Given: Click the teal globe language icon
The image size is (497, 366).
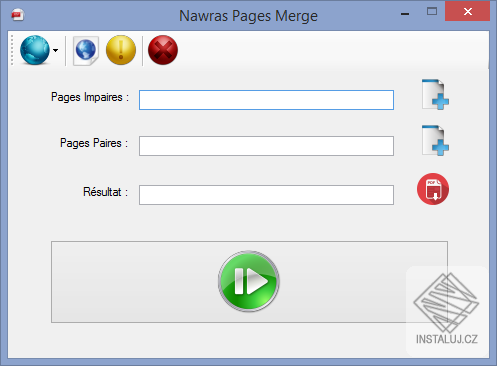Looking at the screenshot, I should 35,50.
